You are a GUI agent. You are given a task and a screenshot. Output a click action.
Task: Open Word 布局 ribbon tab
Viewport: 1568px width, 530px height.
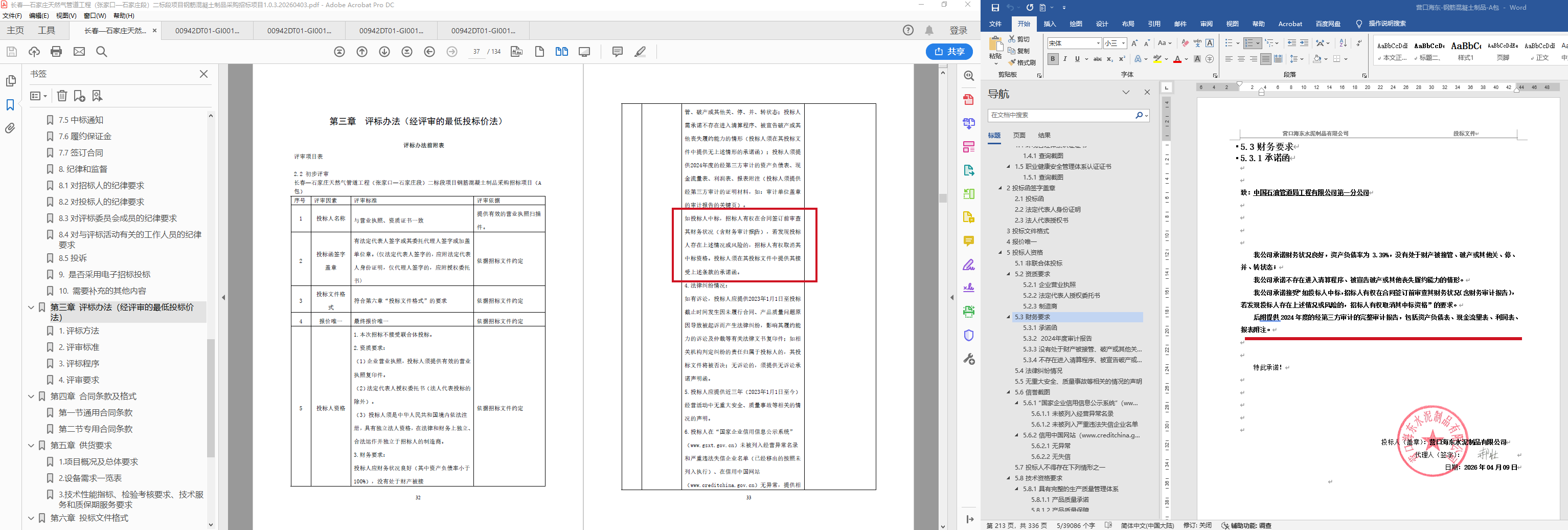point(1128,24)
